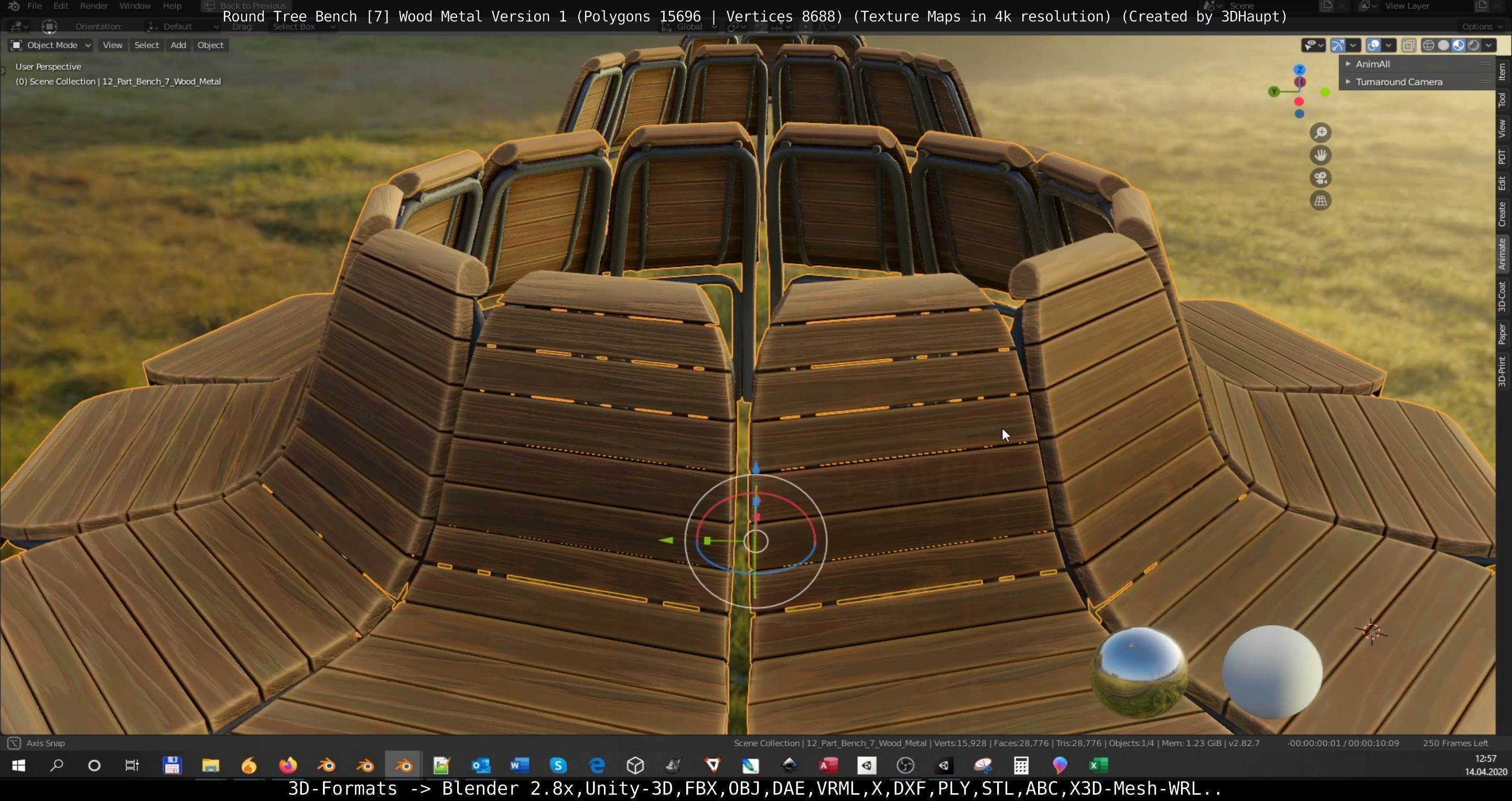The height and width of the screenshot is (801, 1512).
Task: Open Excel from the Windows taskbar
Action: point(1098,765)
